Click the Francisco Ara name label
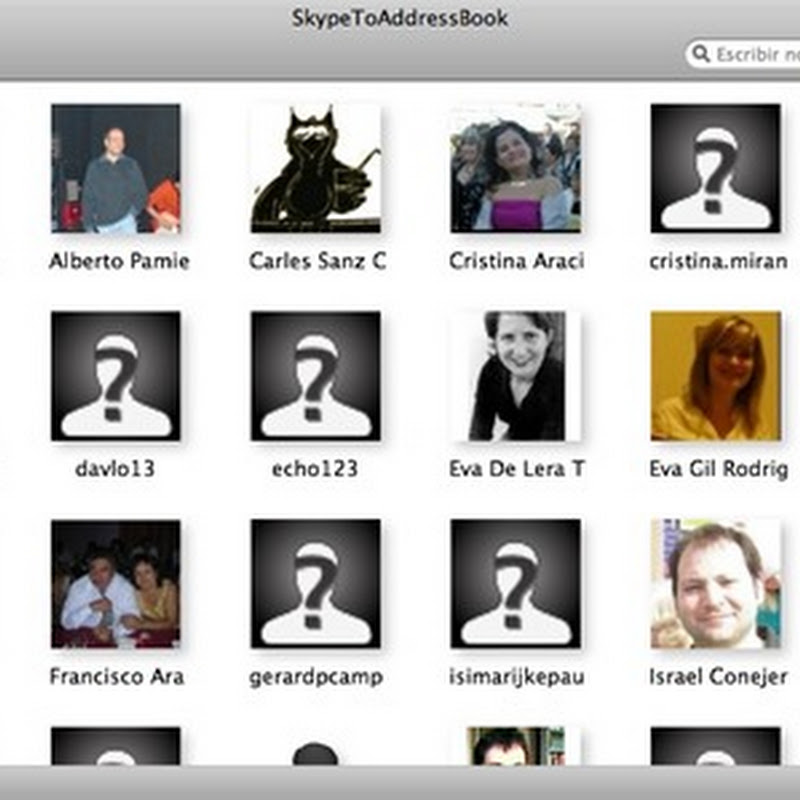800x800 pixels. point(117,677)
